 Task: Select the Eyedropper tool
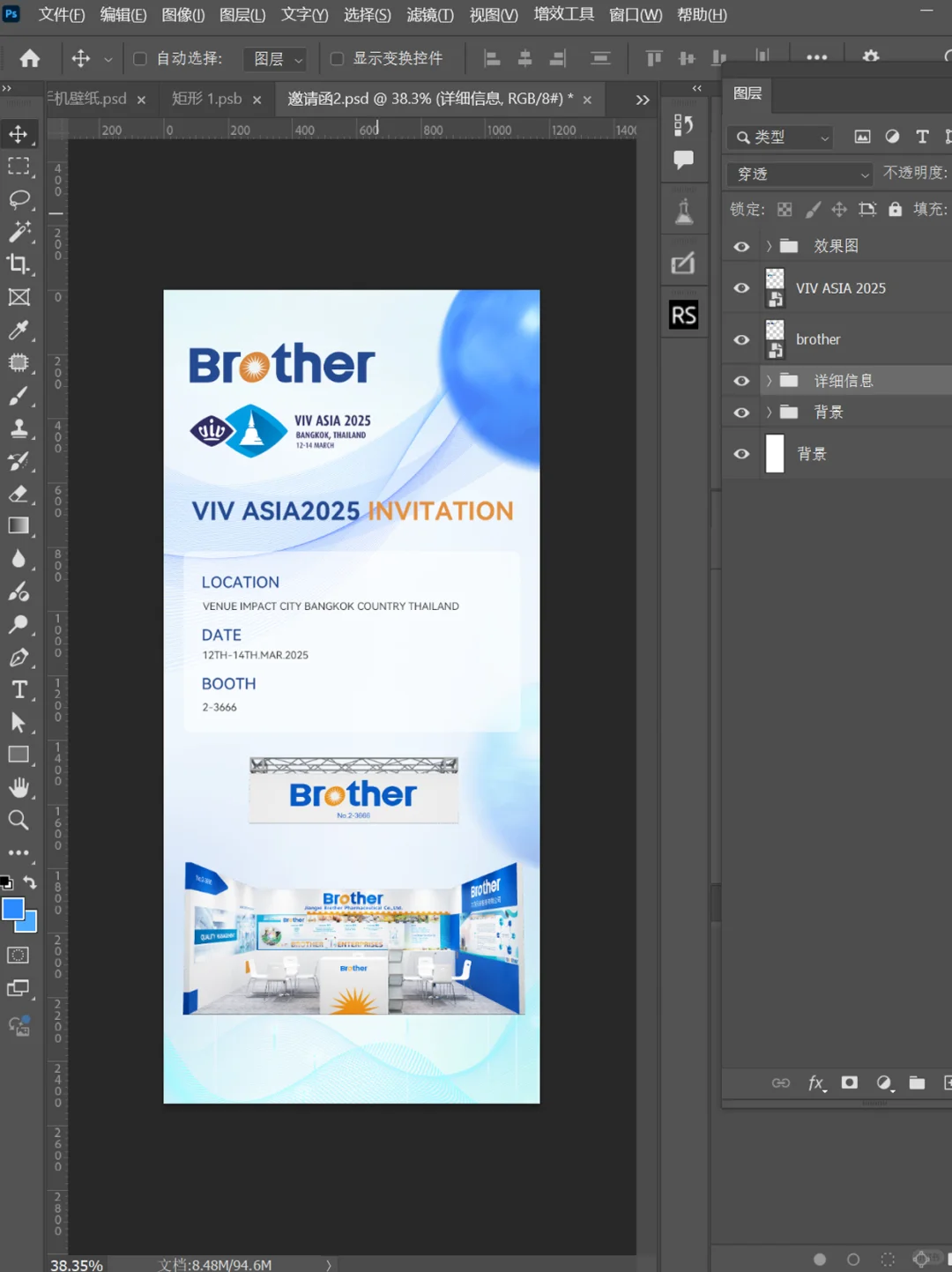pyautogui.click(x=19, y=330)
